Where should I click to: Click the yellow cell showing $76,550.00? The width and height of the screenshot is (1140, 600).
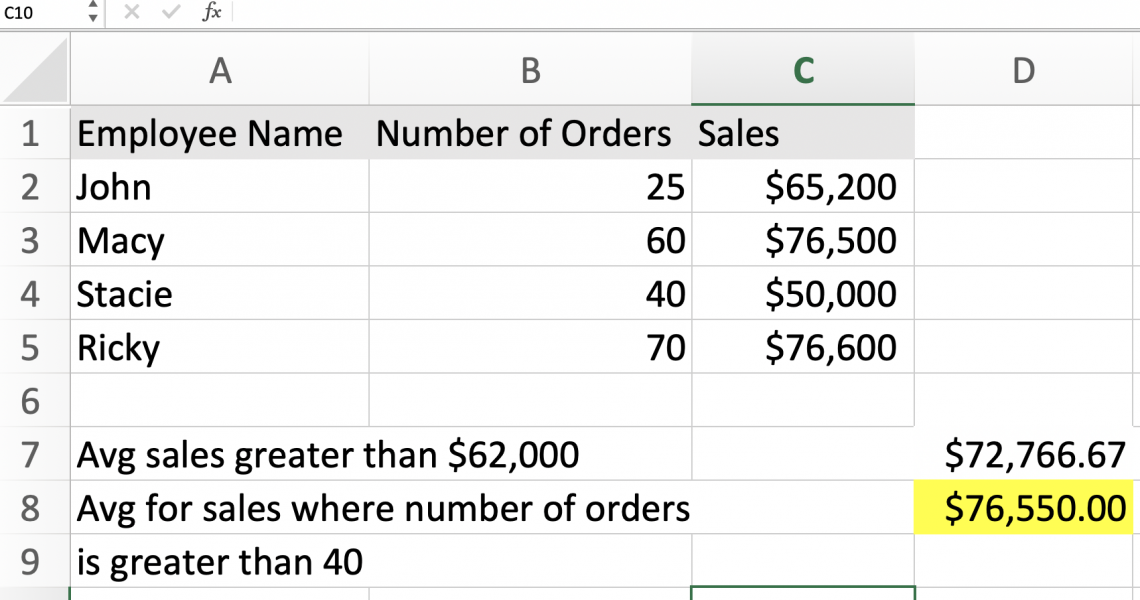click(1025, 508)
